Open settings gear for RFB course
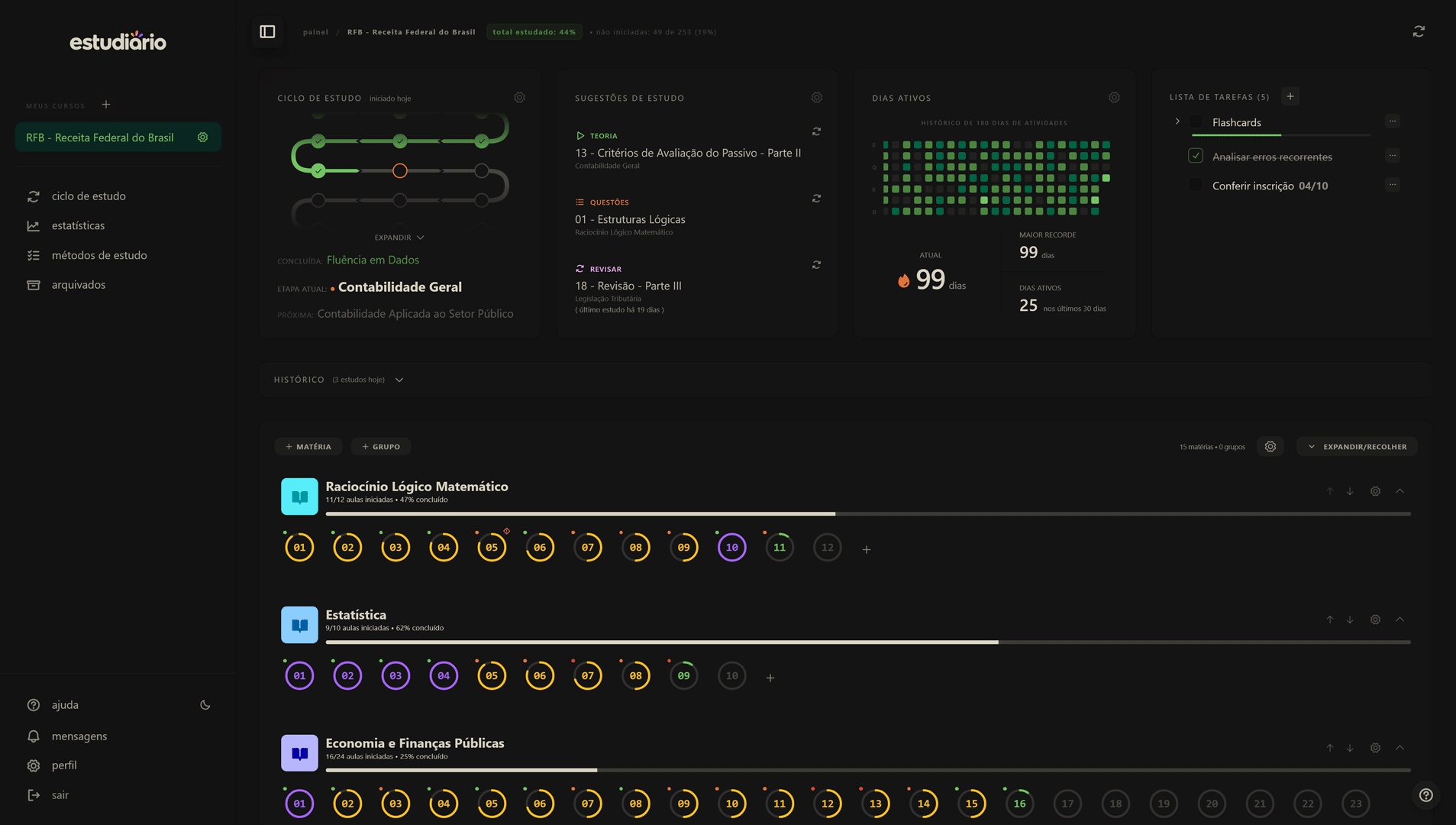This screenshot has width=1456, height=825. [202, 137]
